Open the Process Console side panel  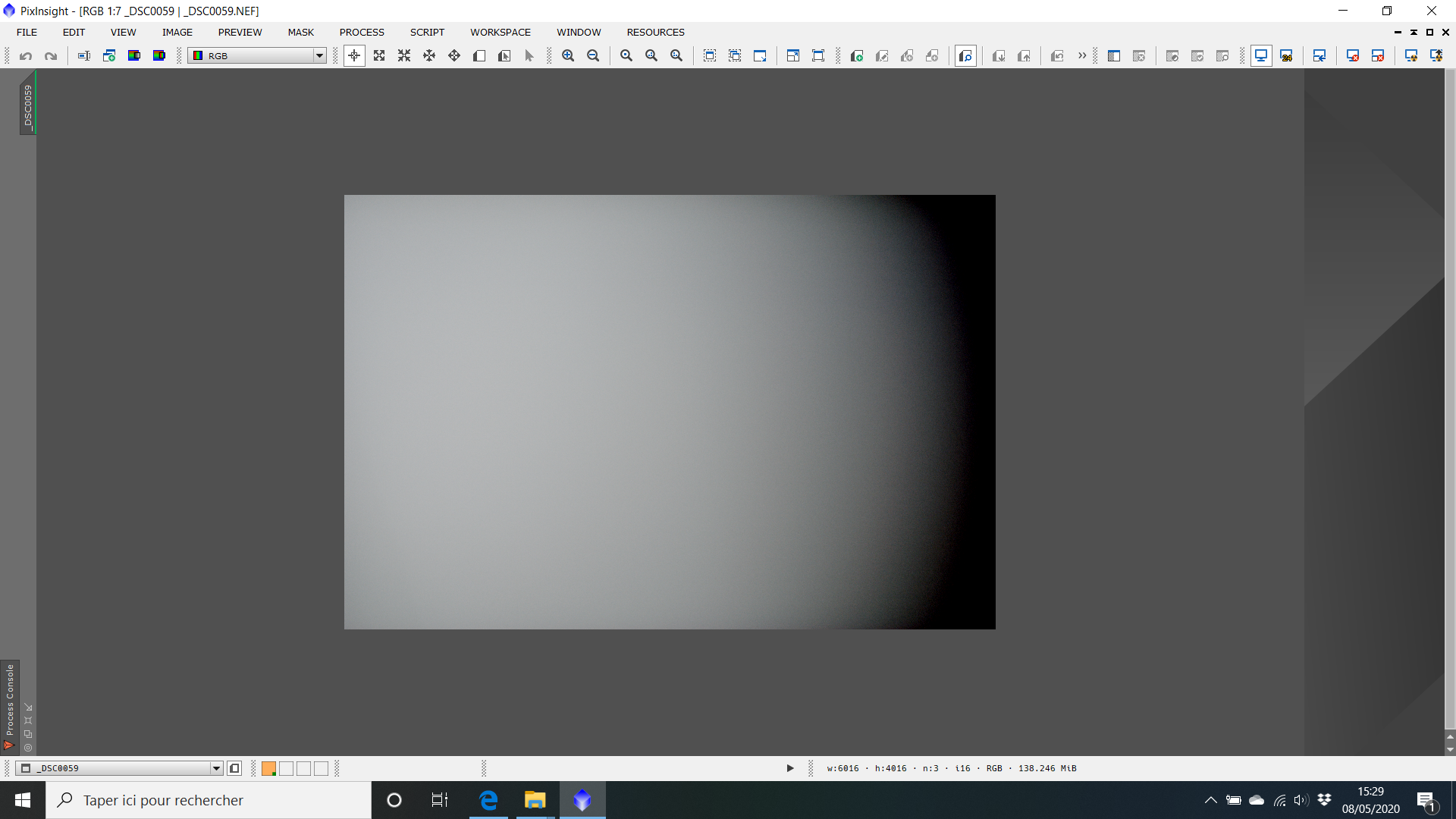(10, 700)
